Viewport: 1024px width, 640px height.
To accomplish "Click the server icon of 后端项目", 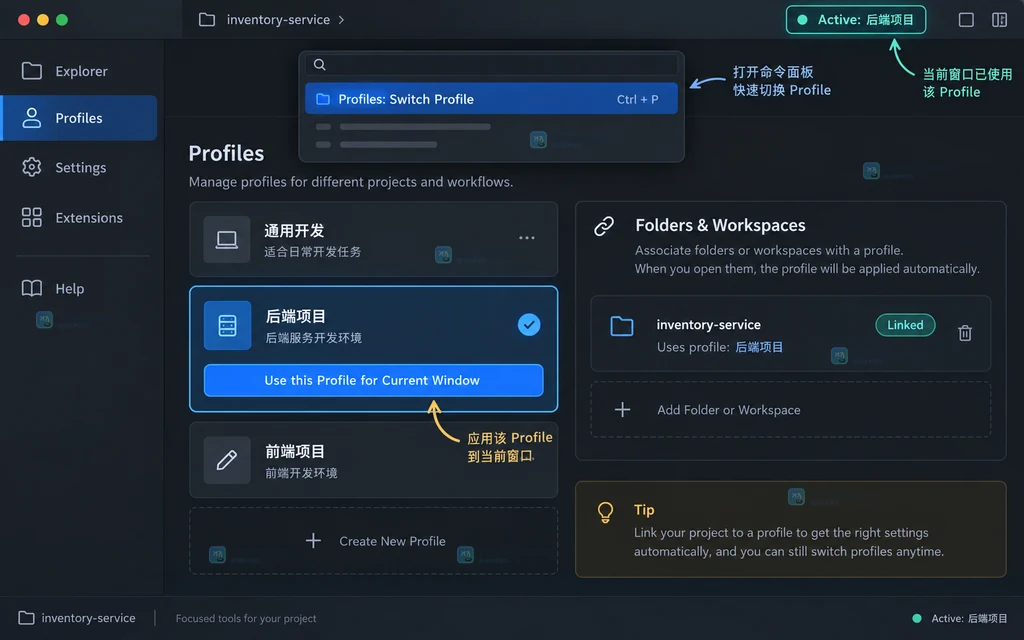I will coord(227,325).
